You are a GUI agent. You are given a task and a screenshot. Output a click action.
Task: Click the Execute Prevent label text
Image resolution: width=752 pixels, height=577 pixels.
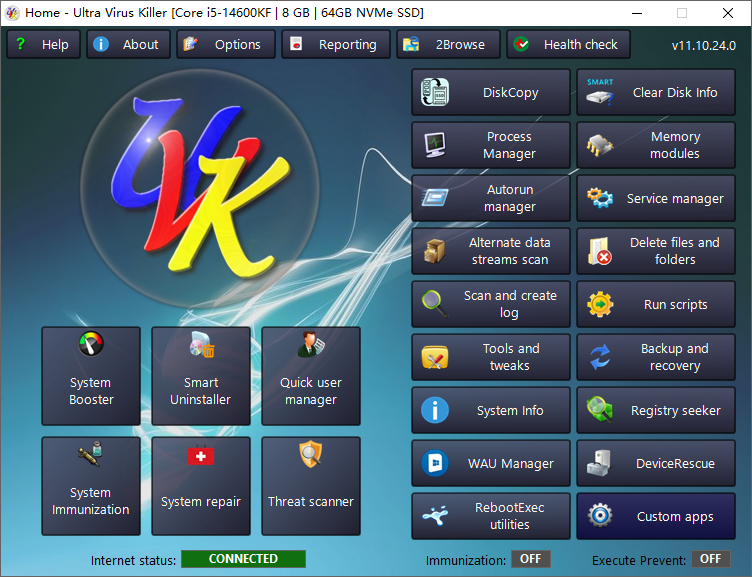(x=639, y=560)
